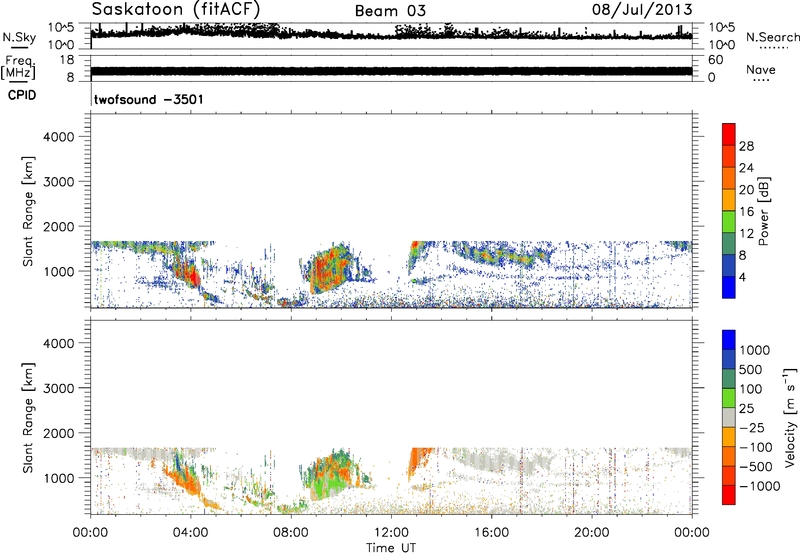This screenshot has height=554, width=800.
Task: Click the echo cluster near 09:30 in velocity panel
Action: pyautogui.click(x=329, y=474)
